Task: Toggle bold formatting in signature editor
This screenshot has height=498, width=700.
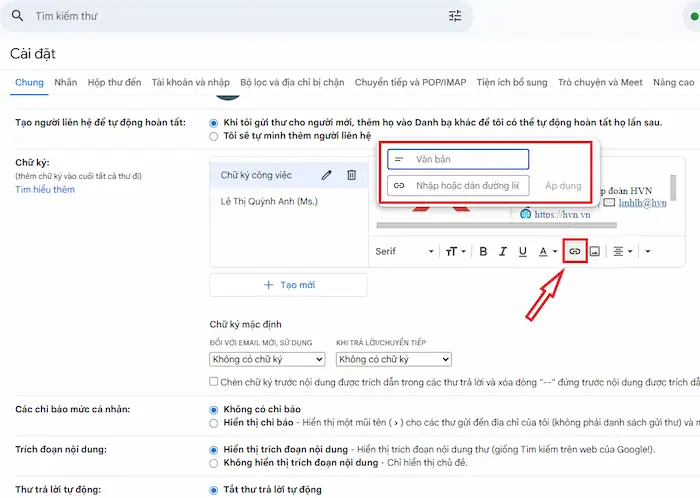Action: tap(483, 251)
